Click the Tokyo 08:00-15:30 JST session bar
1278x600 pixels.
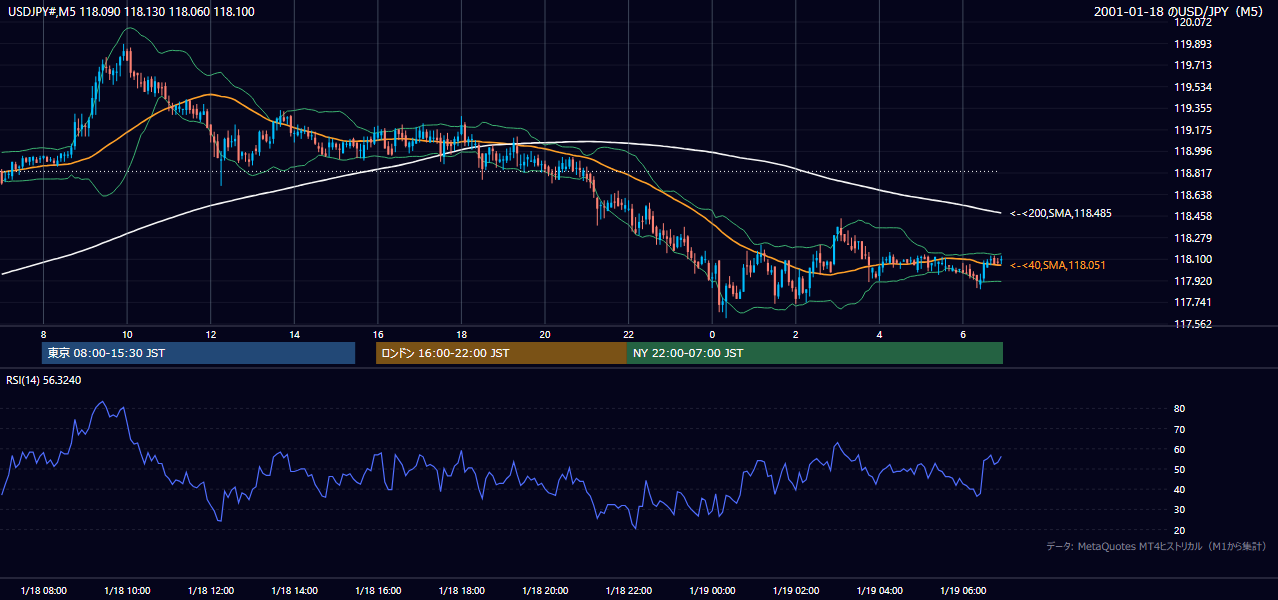[x=198, y=353]
